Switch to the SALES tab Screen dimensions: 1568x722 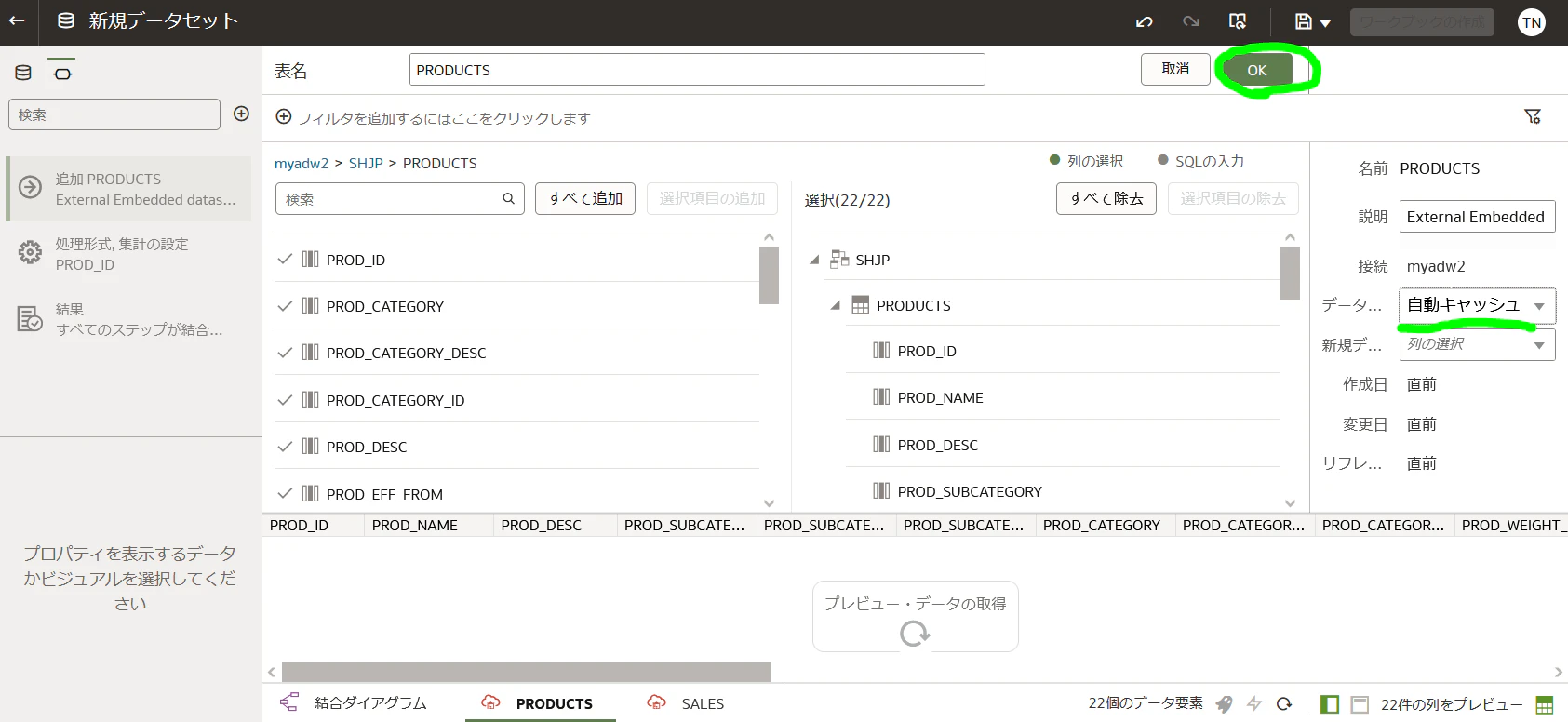click(x=686, y=703)
